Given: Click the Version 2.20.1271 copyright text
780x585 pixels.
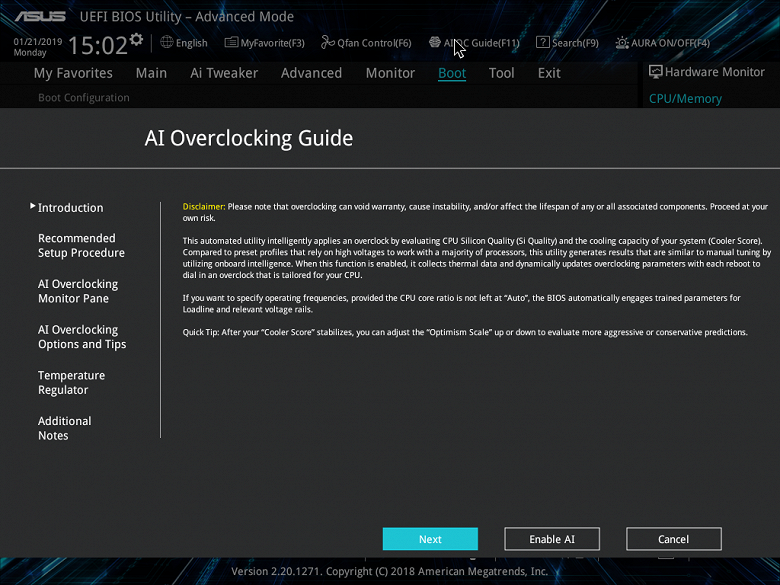Looking at the screenshot, I should (x=390, y=571).
